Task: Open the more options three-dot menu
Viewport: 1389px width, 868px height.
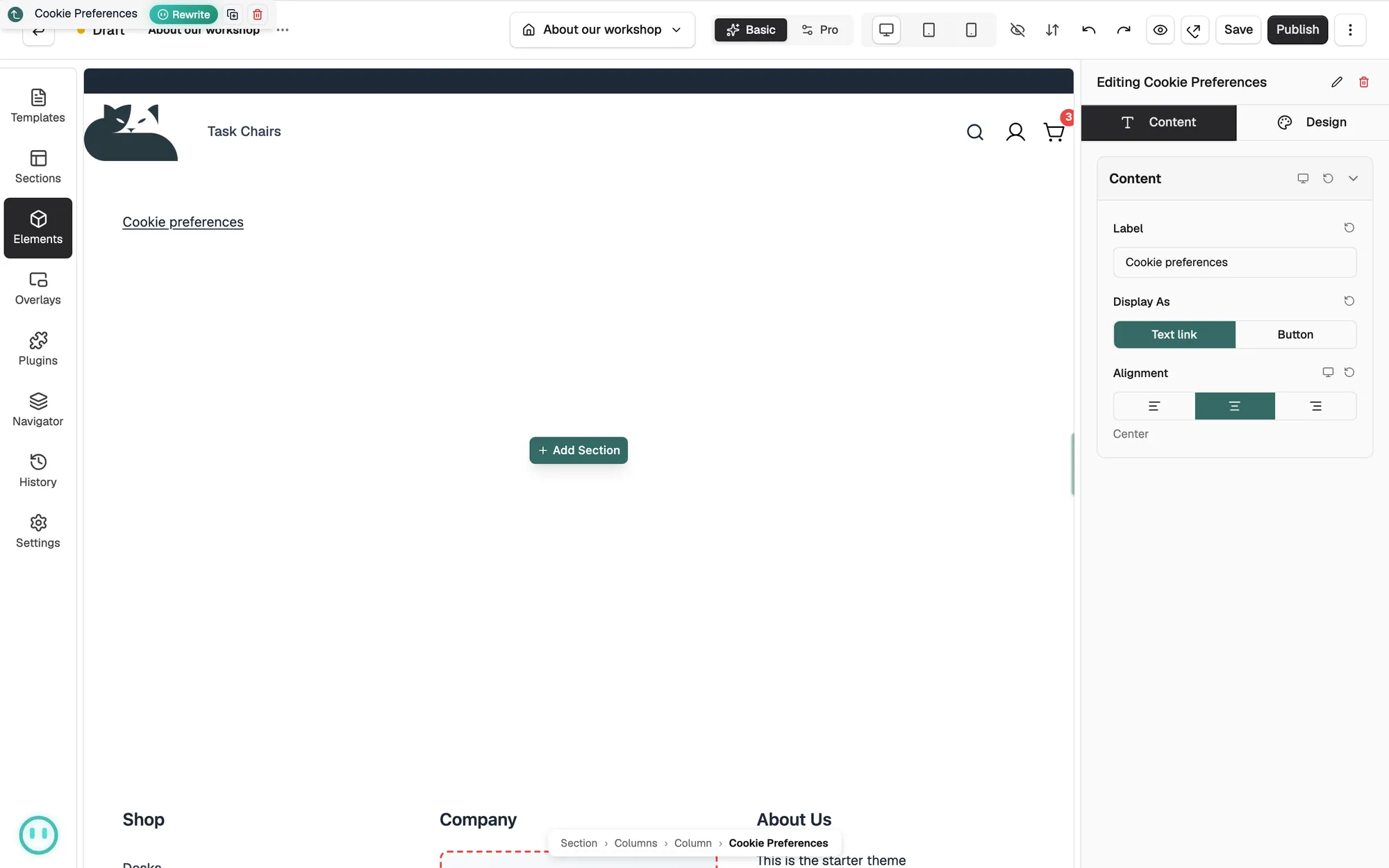Action: [1350, 30]
